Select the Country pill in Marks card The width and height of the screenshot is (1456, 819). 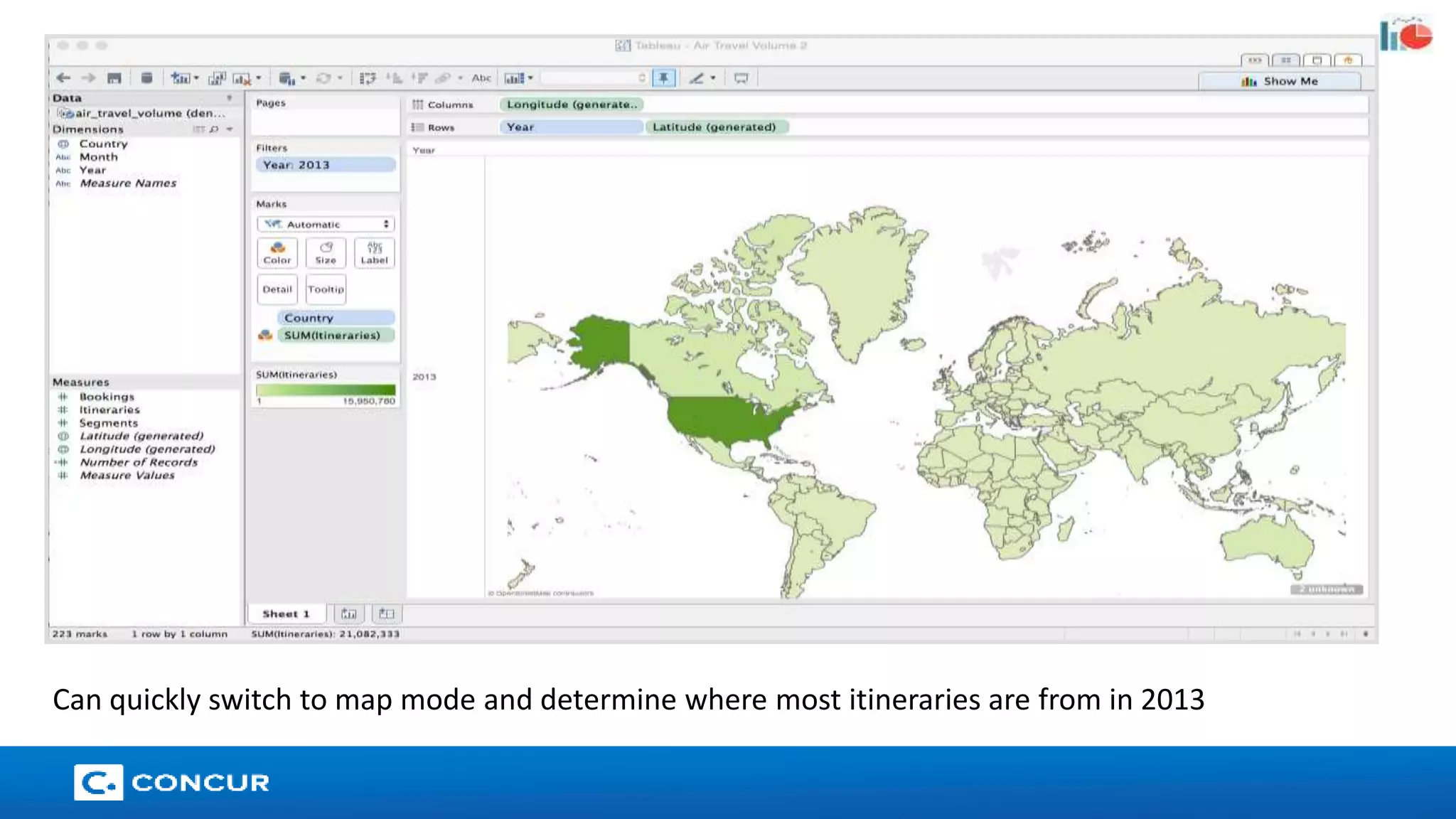coord(336,318)
